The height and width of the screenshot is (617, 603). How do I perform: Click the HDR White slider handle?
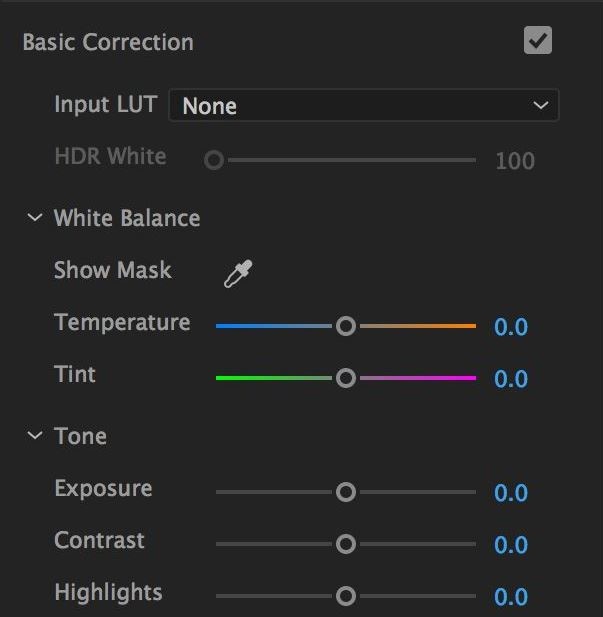[x=214, y=160]
